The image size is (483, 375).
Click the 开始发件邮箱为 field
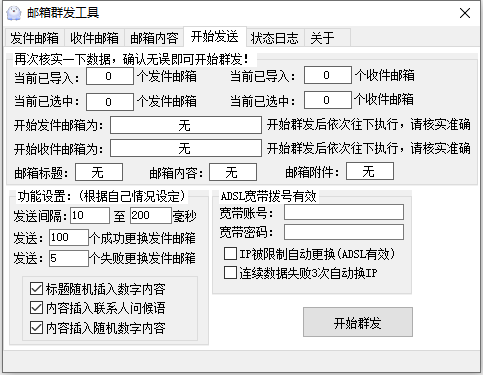[x=186, y=125]
